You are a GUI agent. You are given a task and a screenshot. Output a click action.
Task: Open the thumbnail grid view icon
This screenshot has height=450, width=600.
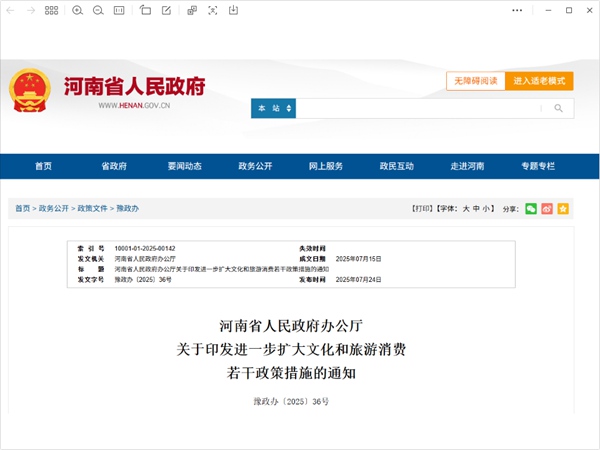pos(51,10)
